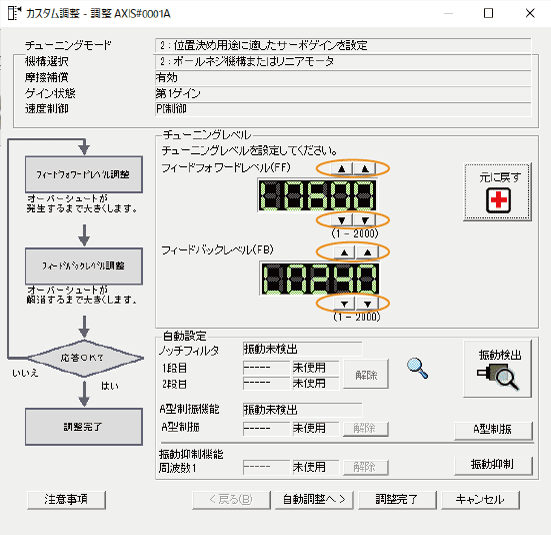The image size is (551, 535).
Task: Click the 1段目 frequency field
Action: click(266, 368)
